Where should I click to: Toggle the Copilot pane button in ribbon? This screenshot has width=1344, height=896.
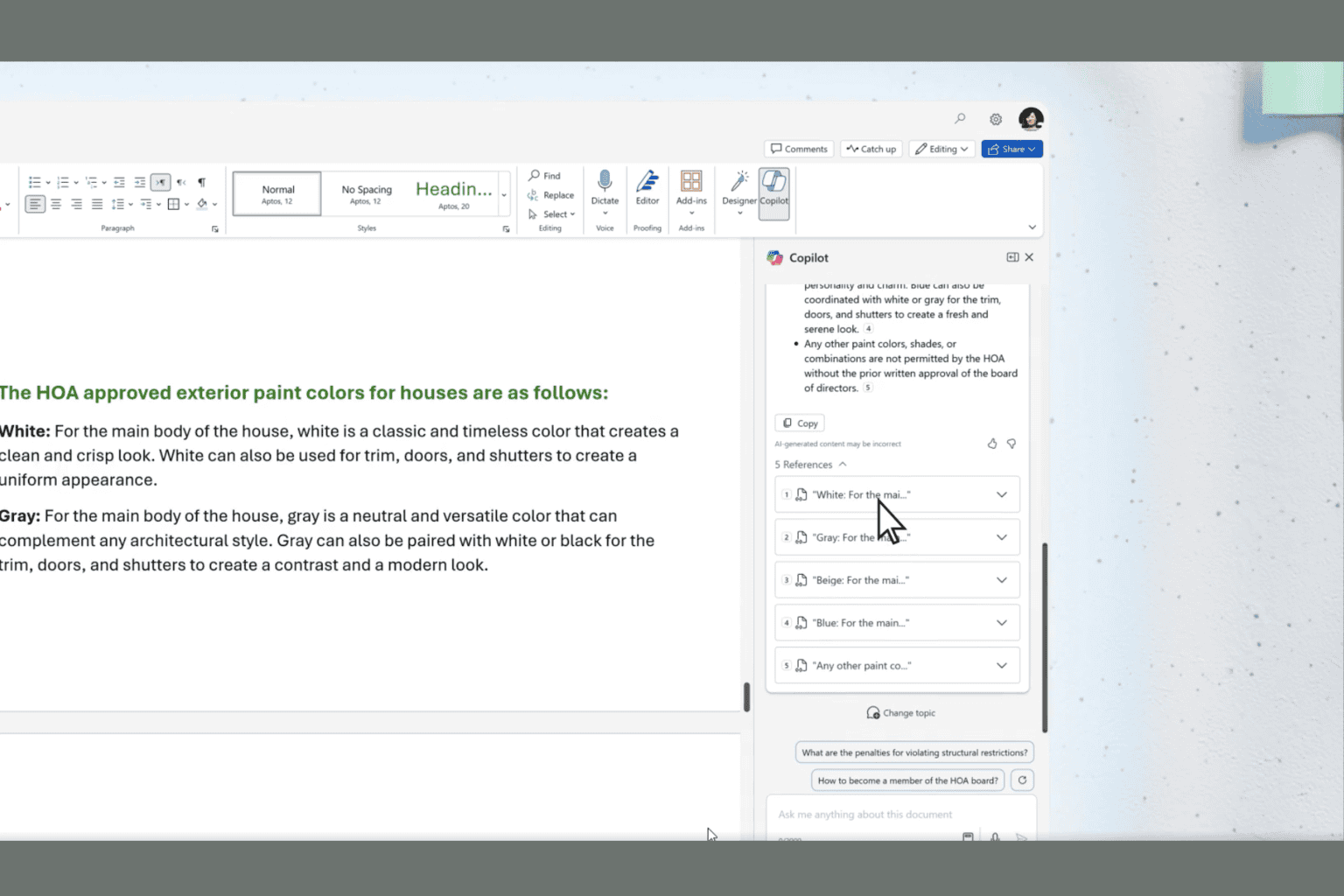click(774, 192)
